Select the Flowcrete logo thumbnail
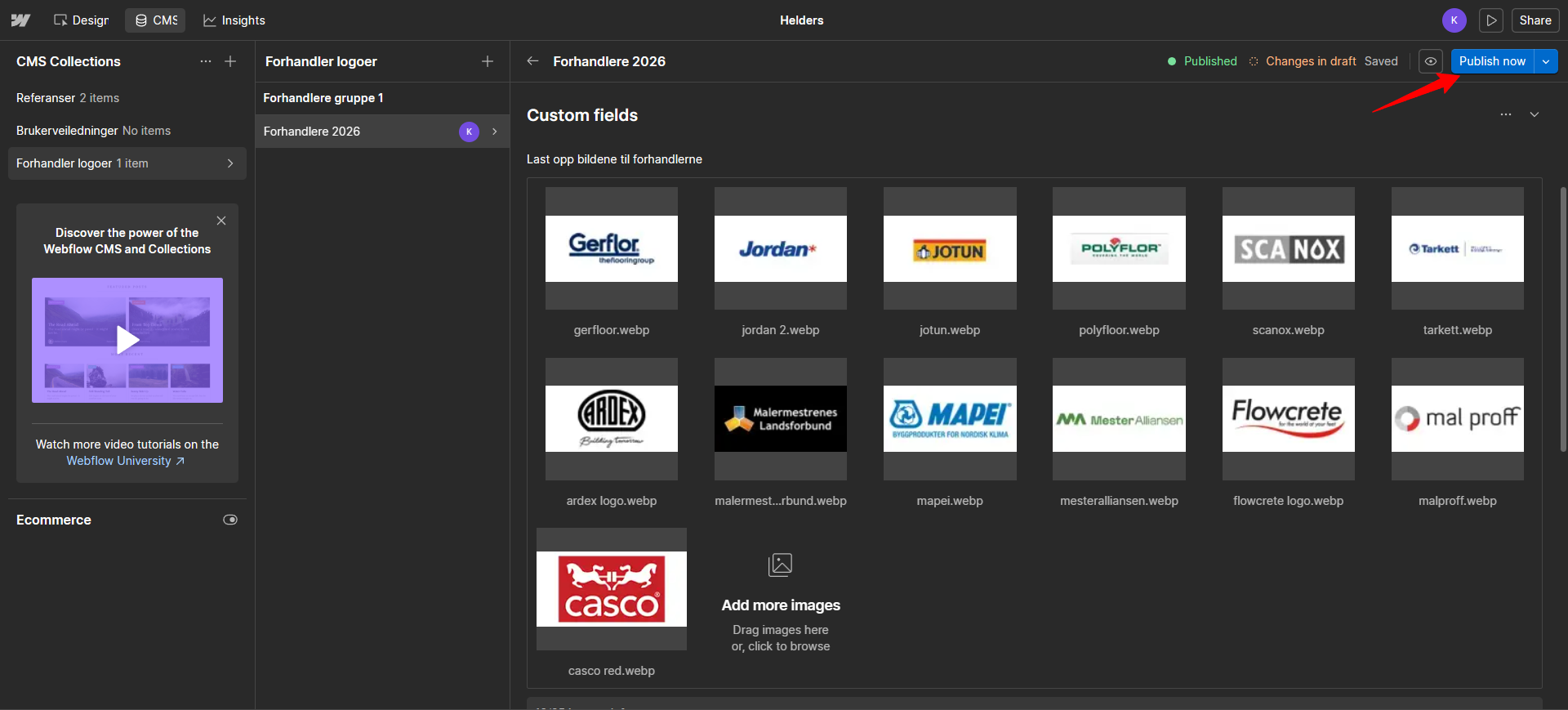The image size is (1568, 710). 1289,419
